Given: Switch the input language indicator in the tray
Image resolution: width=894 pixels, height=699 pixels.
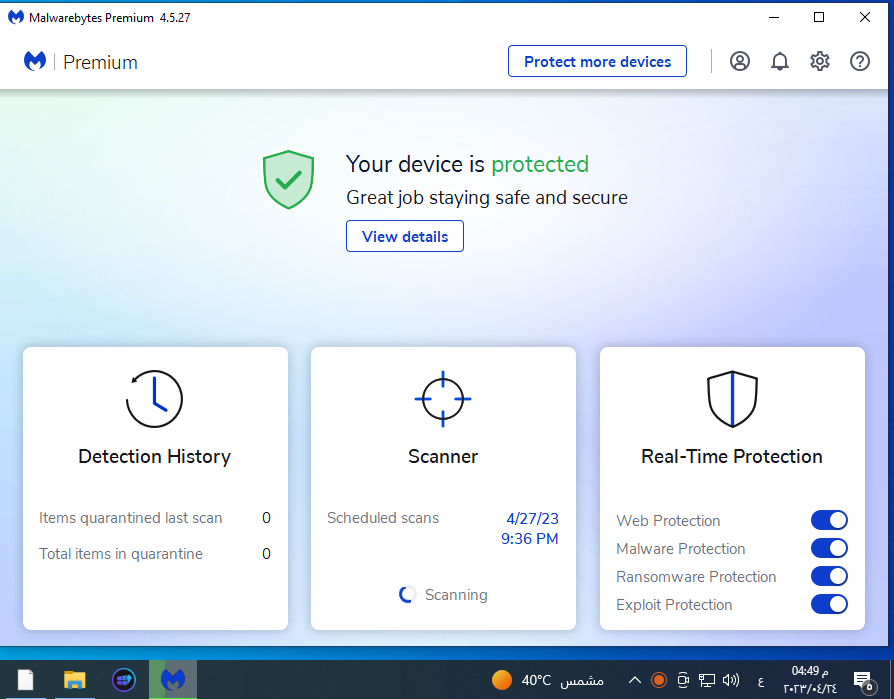Looking at the screenshot, I should (x=761, y=681).
